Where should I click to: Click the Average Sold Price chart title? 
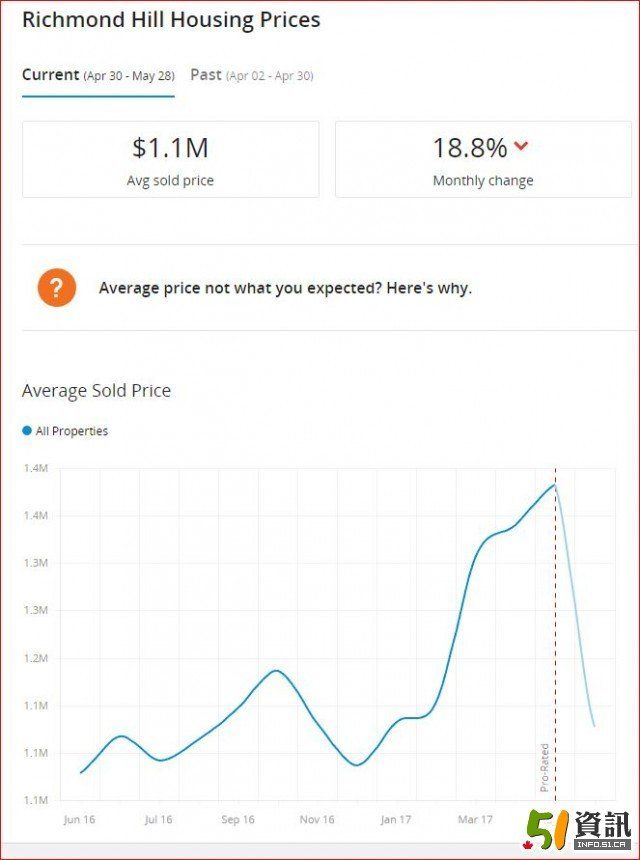tap(96, 391)
